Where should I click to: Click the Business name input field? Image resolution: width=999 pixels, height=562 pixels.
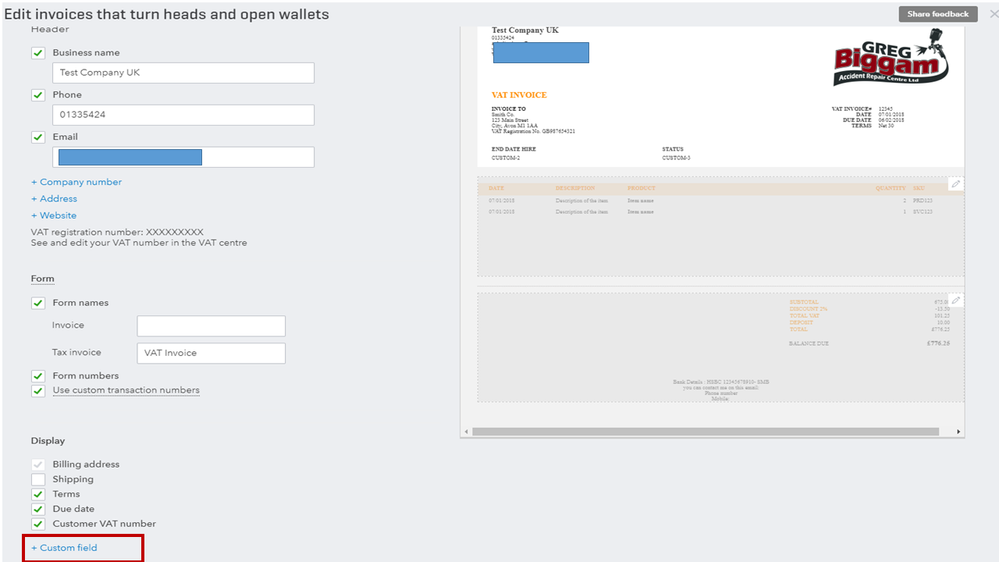(183, 73)
